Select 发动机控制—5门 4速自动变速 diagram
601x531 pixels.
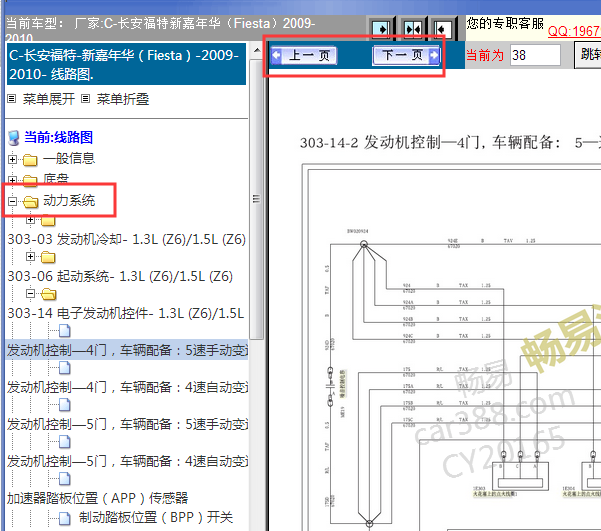(127, 461)
